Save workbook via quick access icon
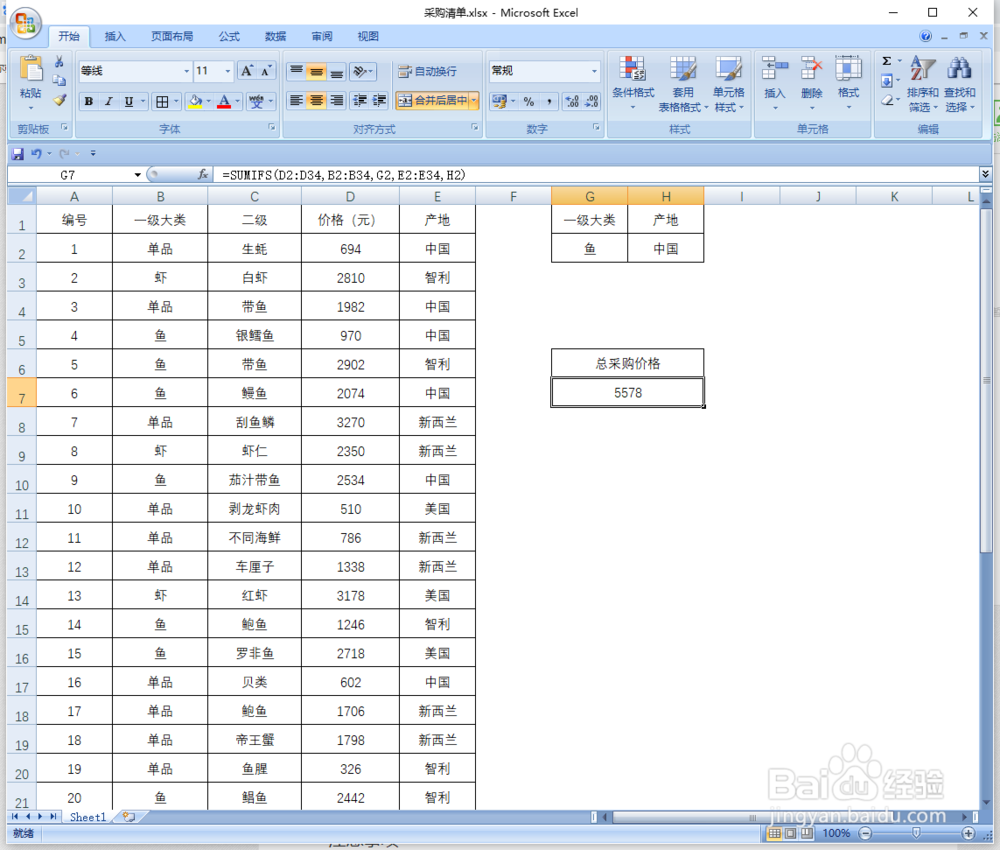 (18, 154)
